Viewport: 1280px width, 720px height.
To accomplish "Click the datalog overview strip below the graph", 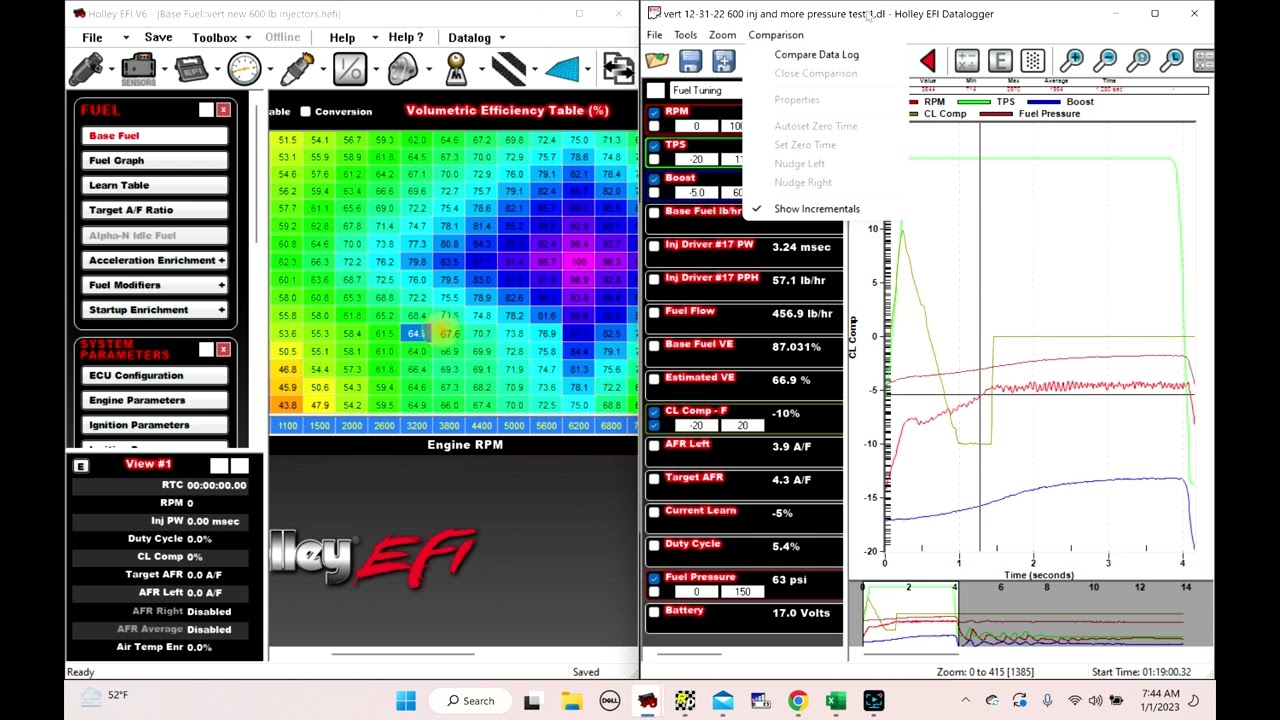I will (1030, 615).
